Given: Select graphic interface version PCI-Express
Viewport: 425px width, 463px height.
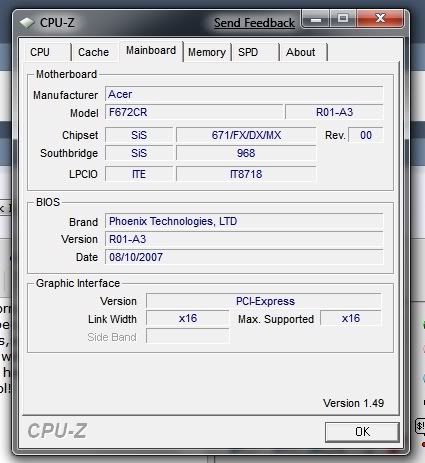Looking at the screenshot, I should (264, 301).
